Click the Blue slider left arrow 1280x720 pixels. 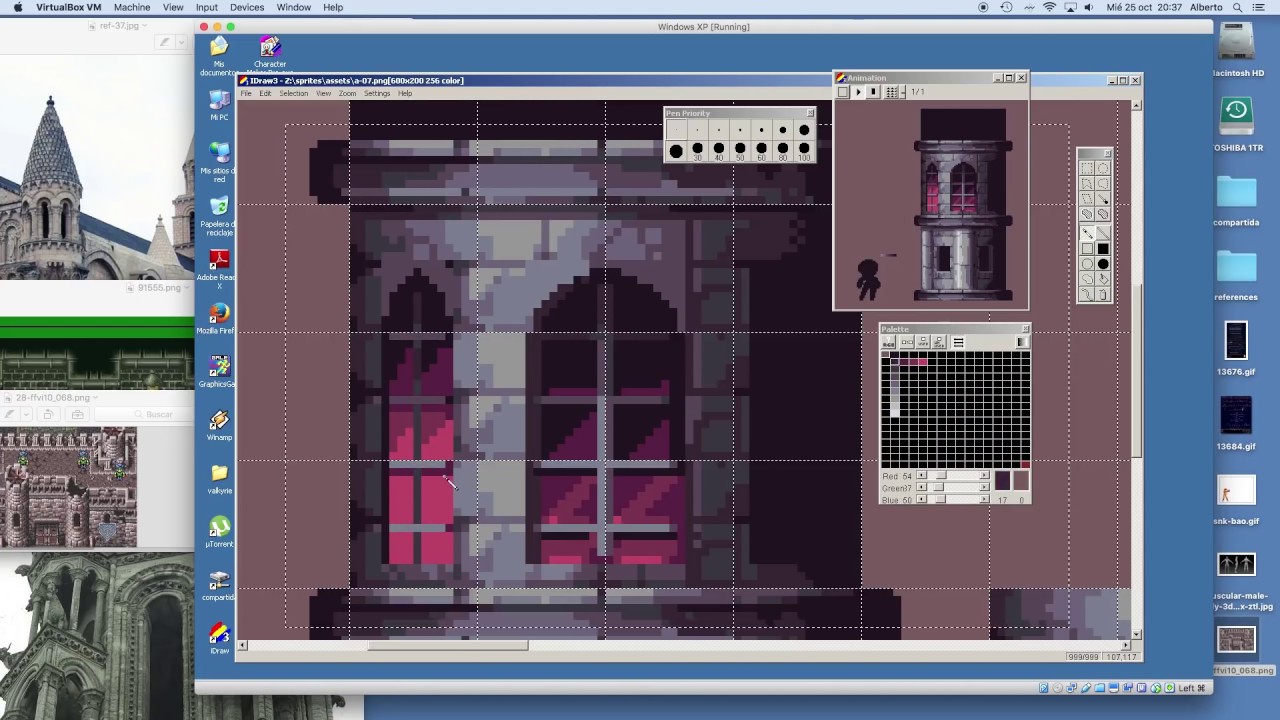(x=921, y=499)
